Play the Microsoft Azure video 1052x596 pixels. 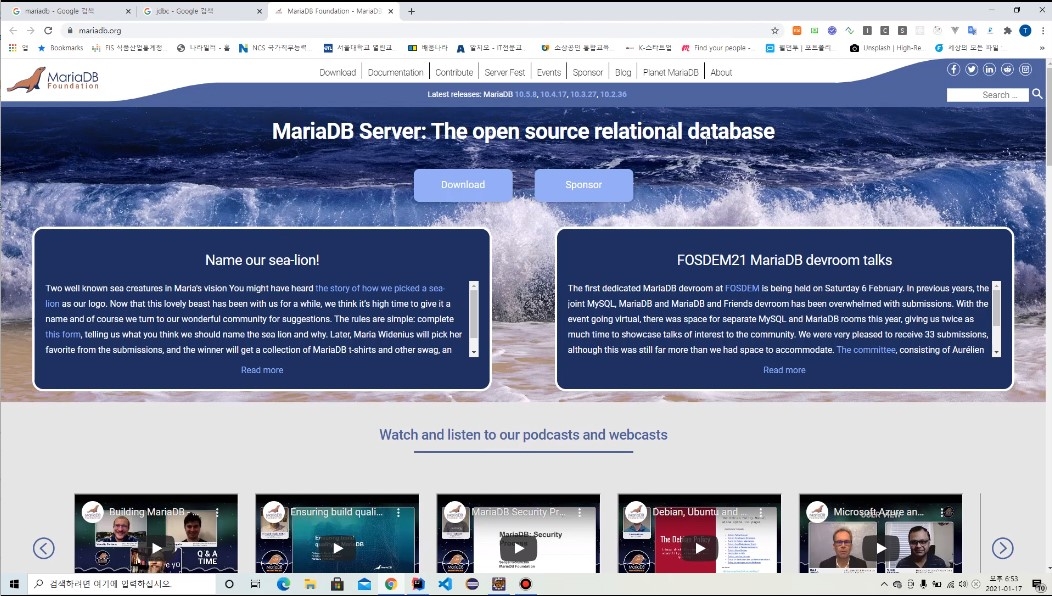(881, 548)
